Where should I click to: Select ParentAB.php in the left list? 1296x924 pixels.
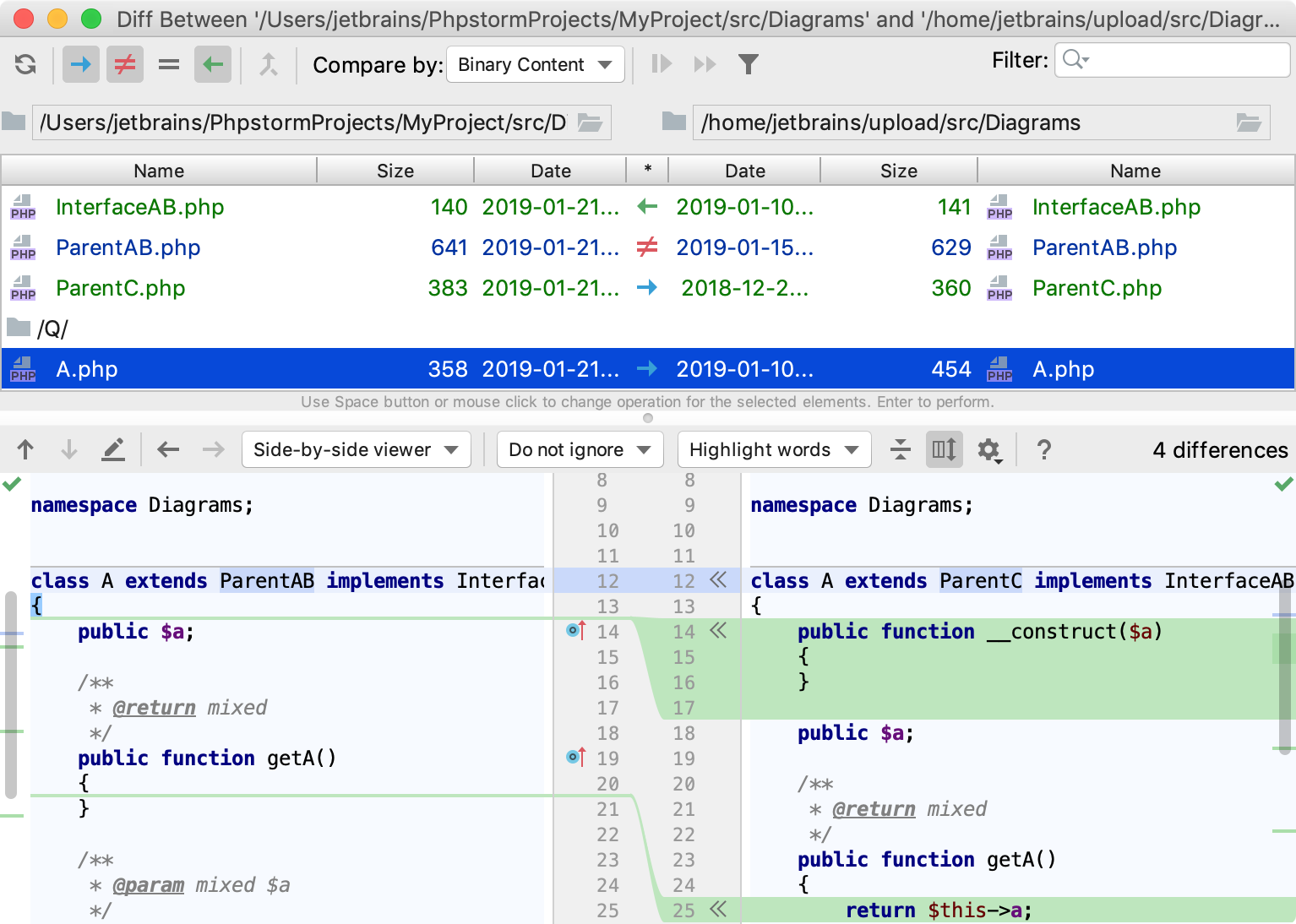click(x=128, y=247)
